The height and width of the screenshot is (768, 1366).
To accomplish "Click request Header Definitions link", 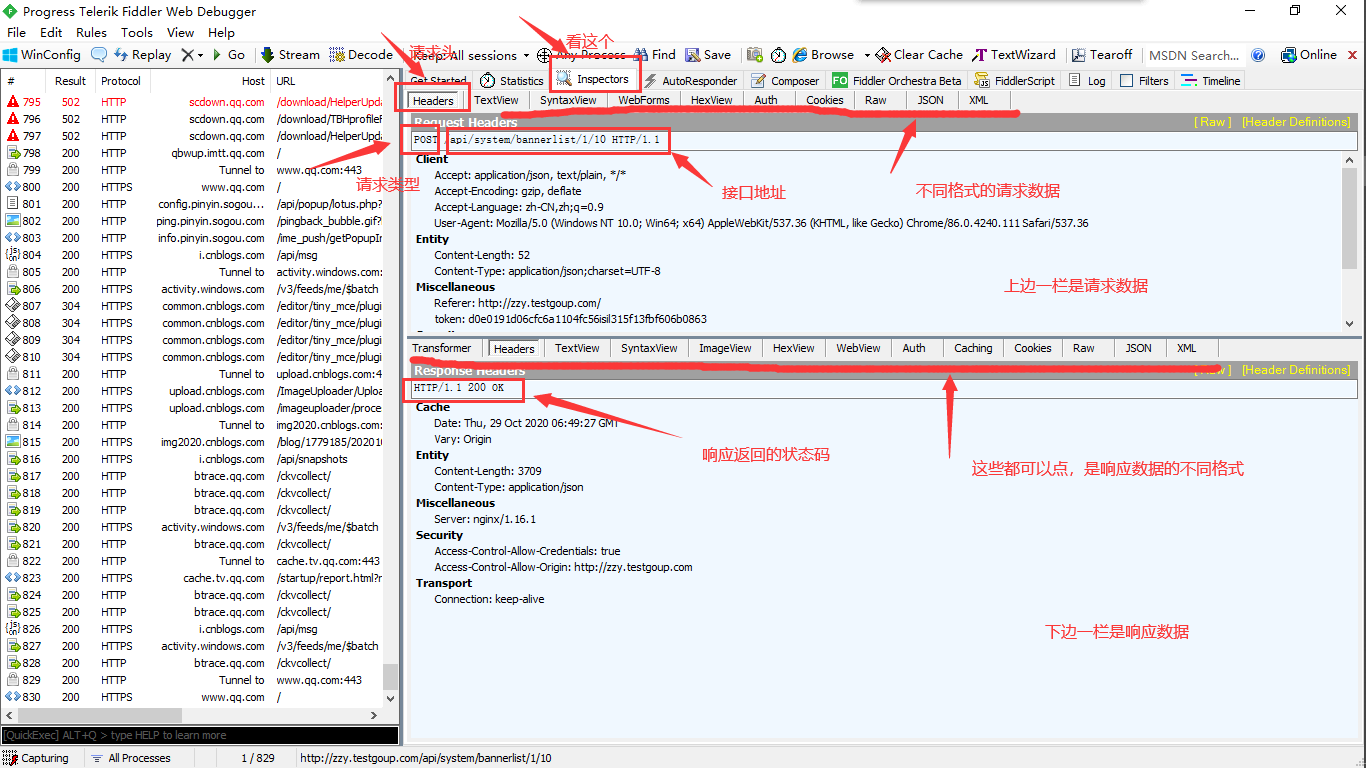I will (x=1296, y=122).
